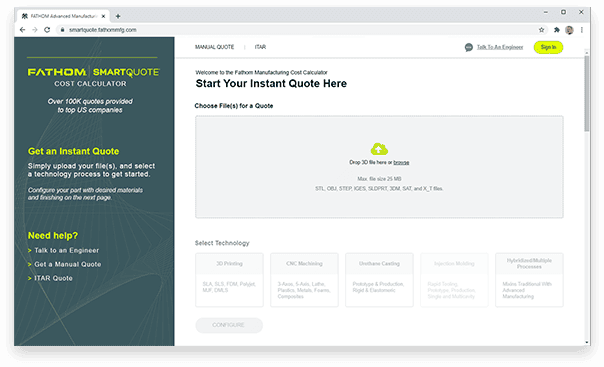Open the Chrome profile avatar
The image size is (604, 367).
click(569, 30)
